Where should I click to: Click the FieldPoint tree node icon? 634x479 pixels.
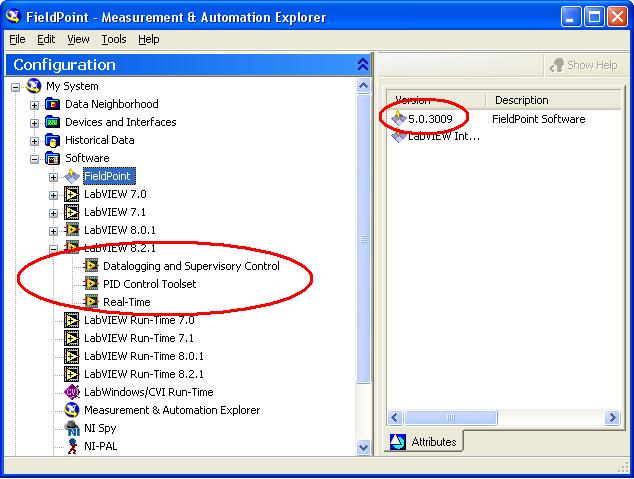(x=72, y=176)
